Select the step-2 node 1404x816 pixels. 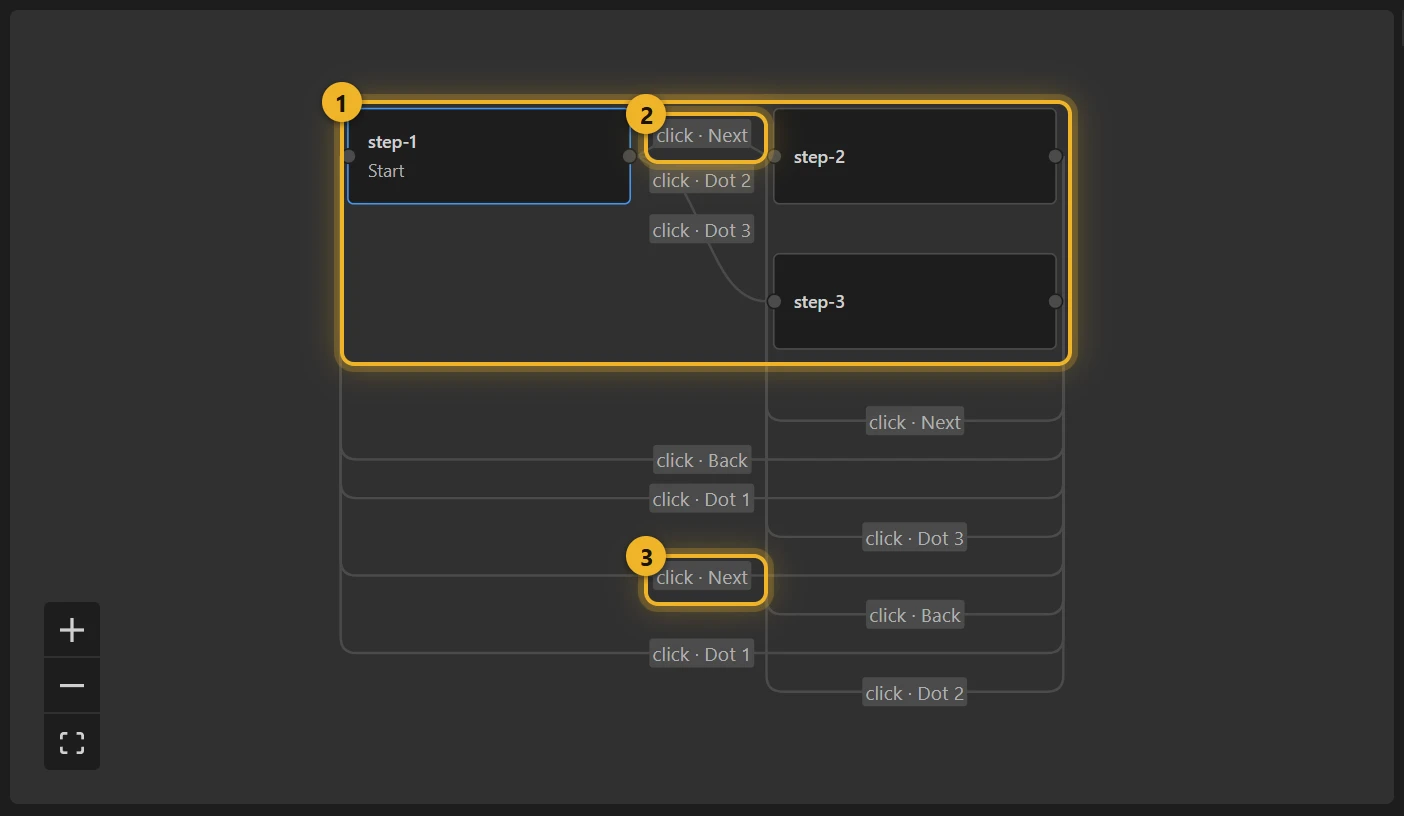coord(915,156)
